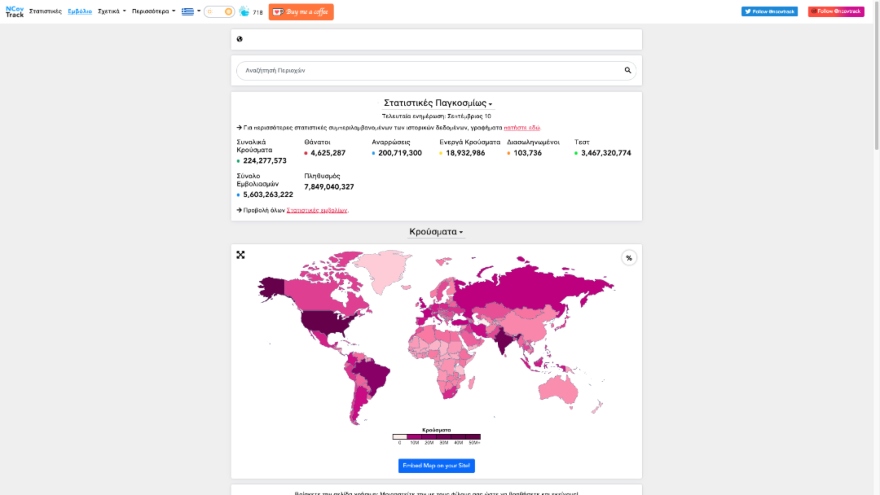Click the globe icon above search
Screen dimensions: 880x495
coord(239,40)
